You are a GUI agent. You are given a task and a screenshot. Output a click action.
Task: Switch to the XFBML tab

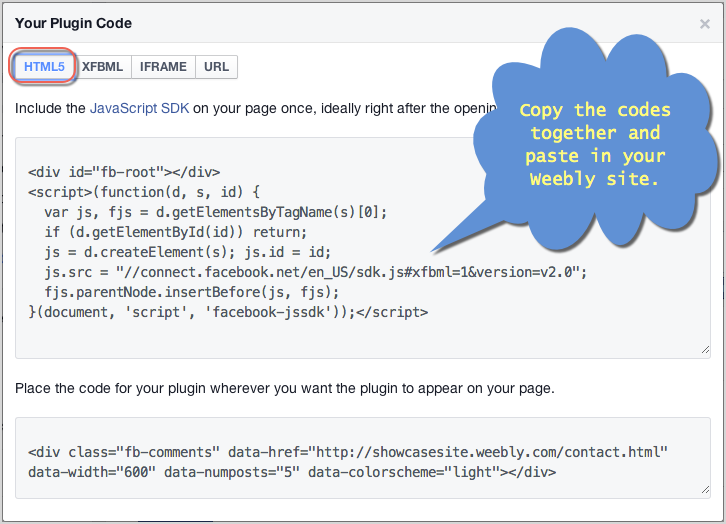(x=102, y=67)
